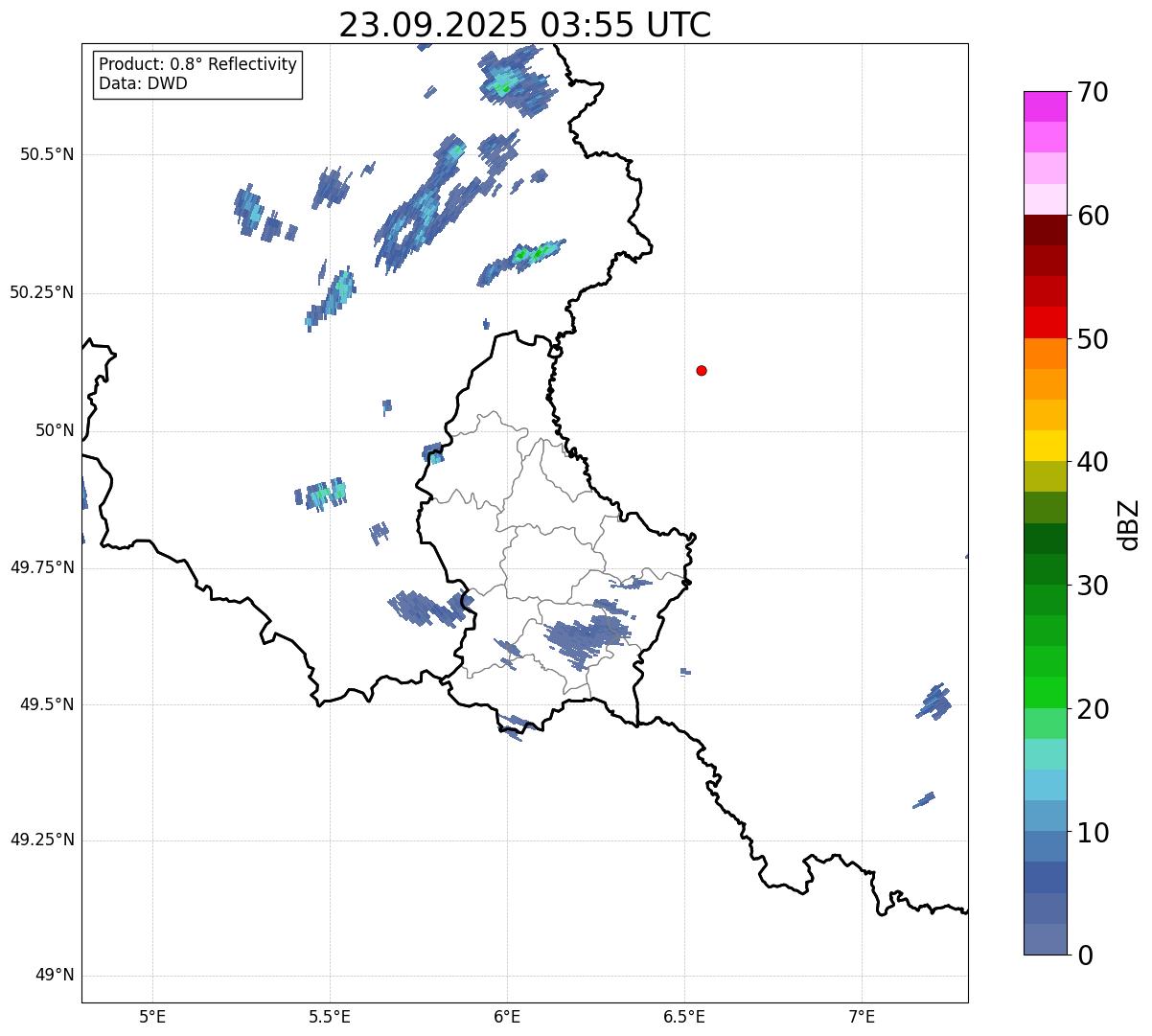Click the 6°E longitude tick label

point(507,1017)
